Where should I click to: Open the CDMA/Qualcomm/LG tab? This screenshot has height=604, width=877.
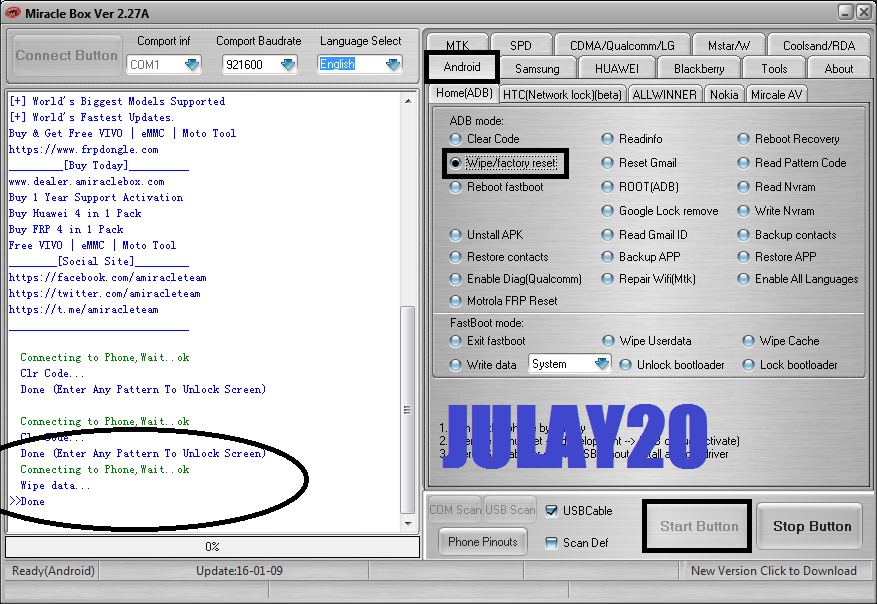(x=622, y=45)
